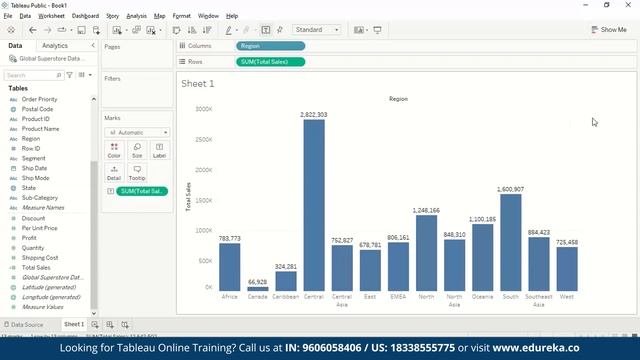Save the workbook using the save icon
This screenshot has height=360, width=640.
point(82,30)
